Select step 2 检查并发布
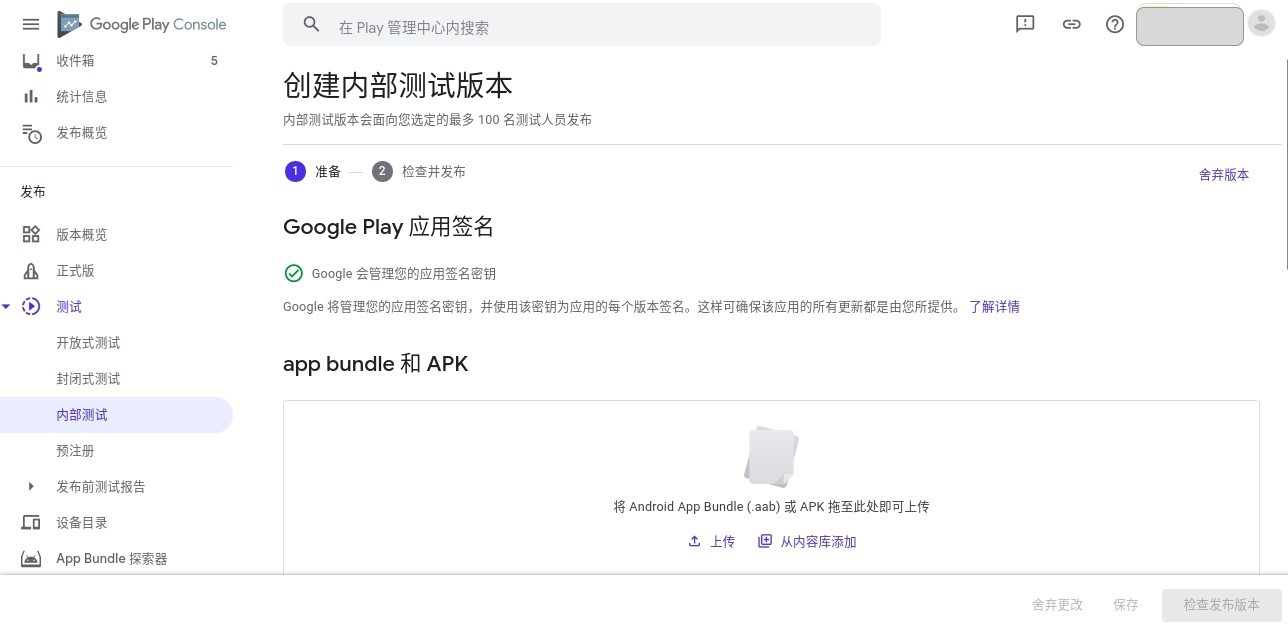 [x=418, y=171]
